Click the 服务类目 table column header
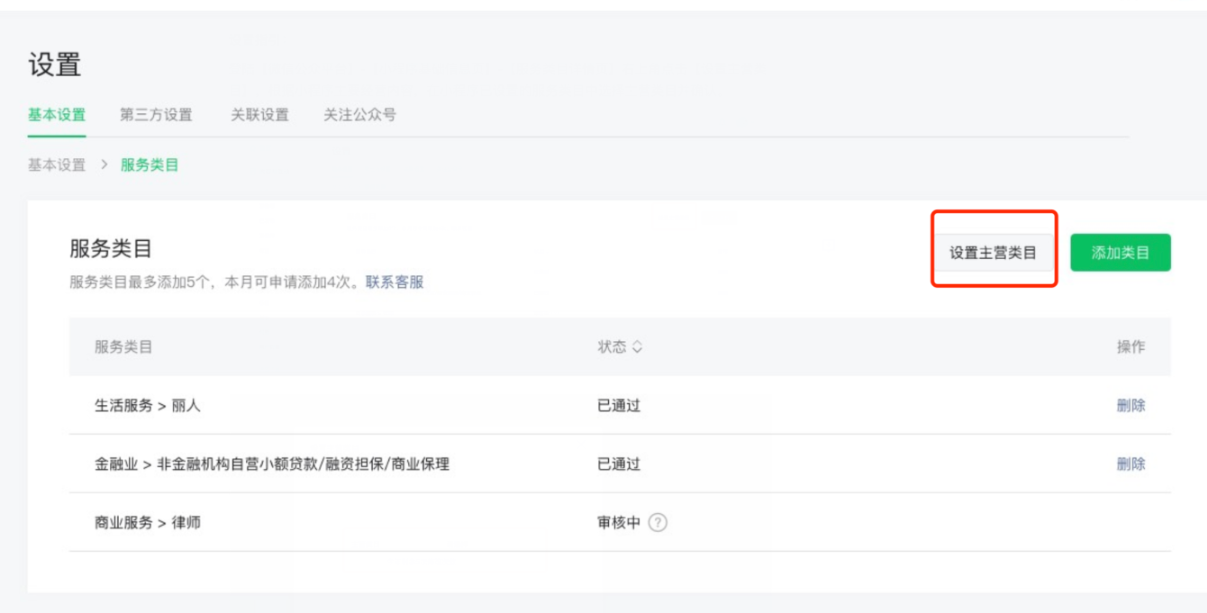The height and width of the screenshot is (613, 1207). 123,347
